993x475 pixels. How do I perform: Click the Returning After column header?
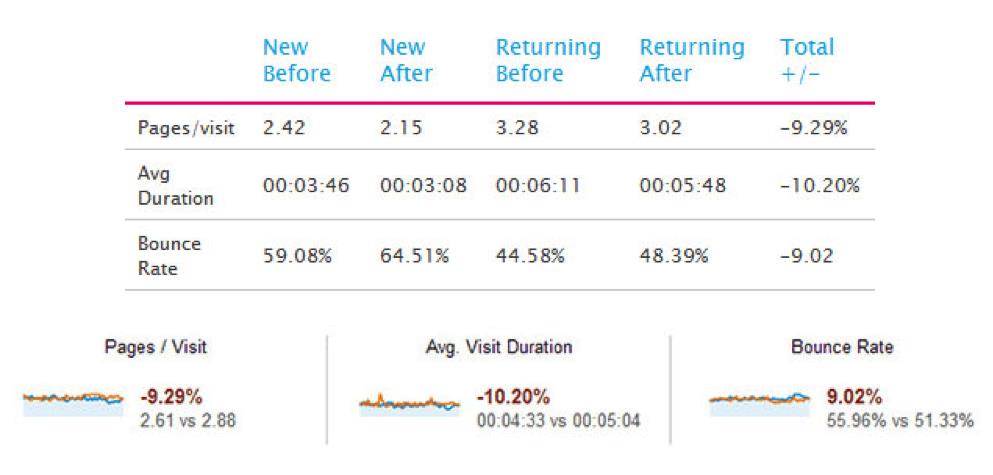point(692,61)
